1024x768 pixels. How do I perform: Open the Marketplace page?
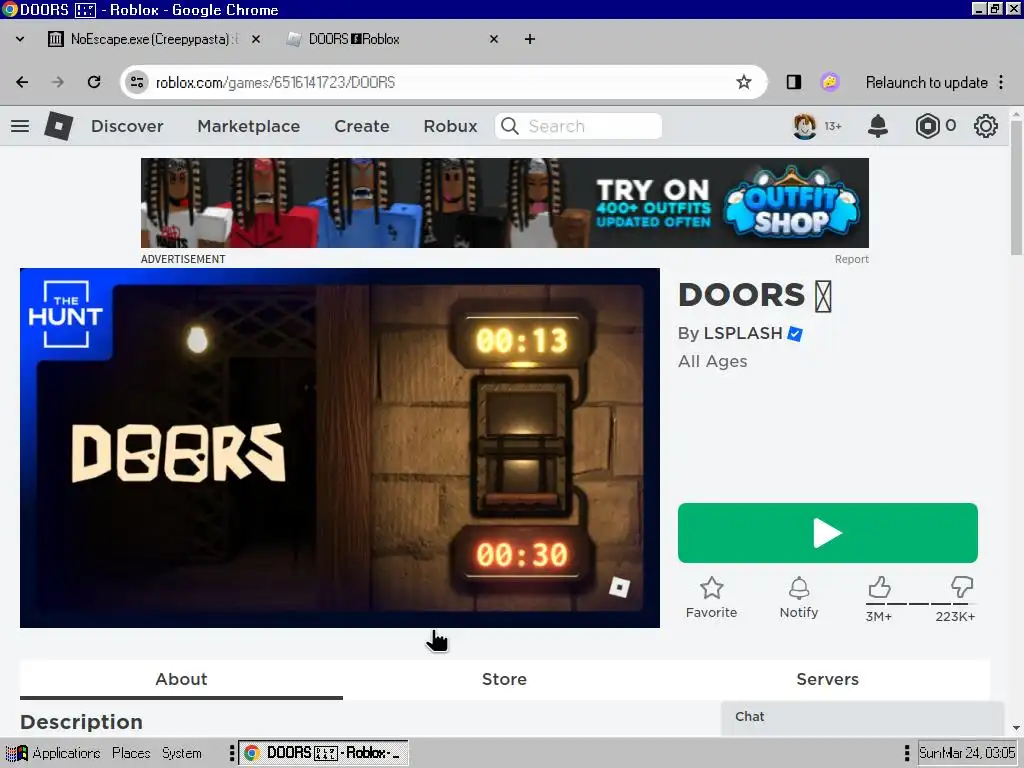click(x=249, y=126)
